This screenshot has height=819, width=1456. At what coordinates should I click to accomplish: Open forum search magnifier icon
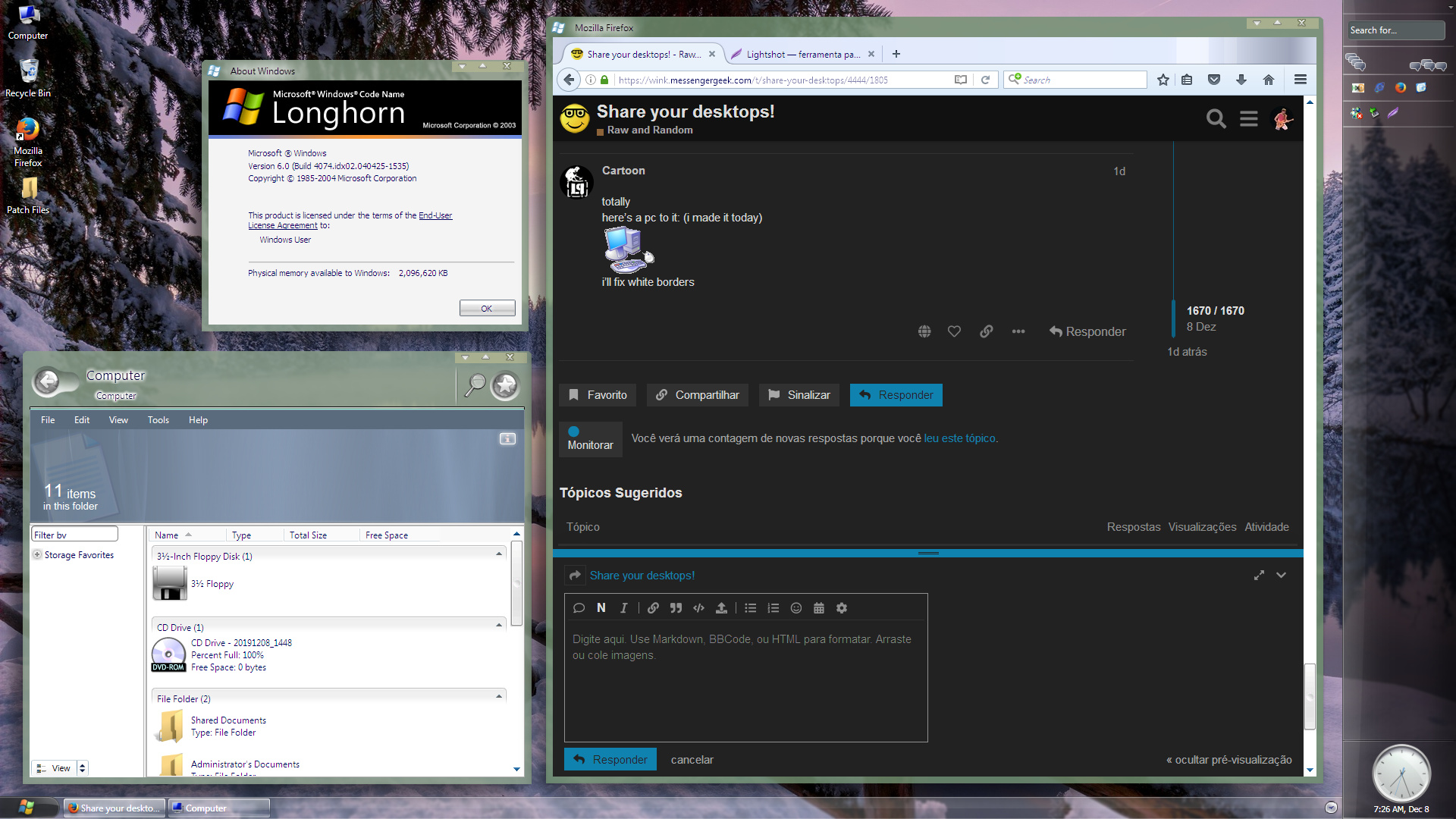[1216, 119]
